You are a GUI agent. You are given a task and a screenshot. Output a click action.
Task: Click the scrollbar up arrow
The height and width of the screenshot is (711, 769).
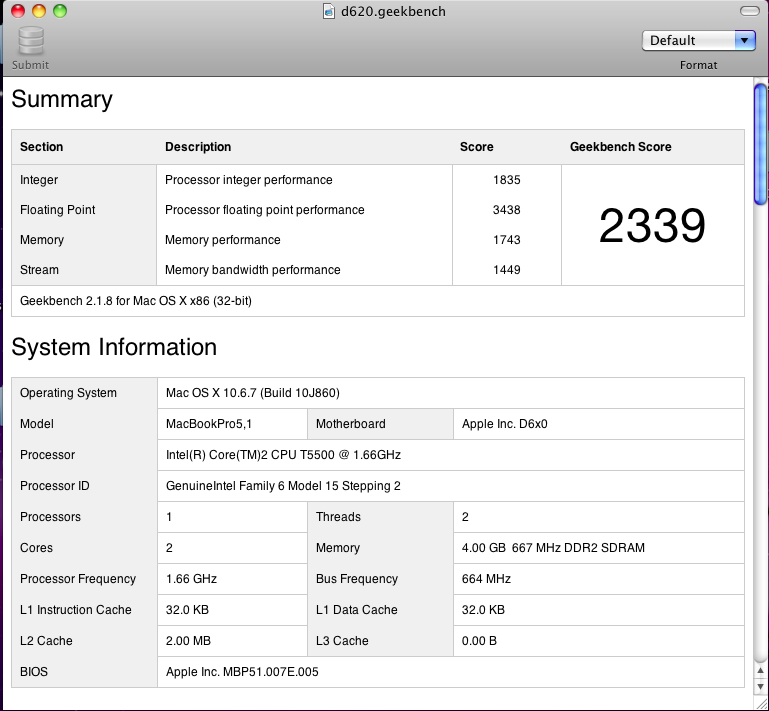761,671
